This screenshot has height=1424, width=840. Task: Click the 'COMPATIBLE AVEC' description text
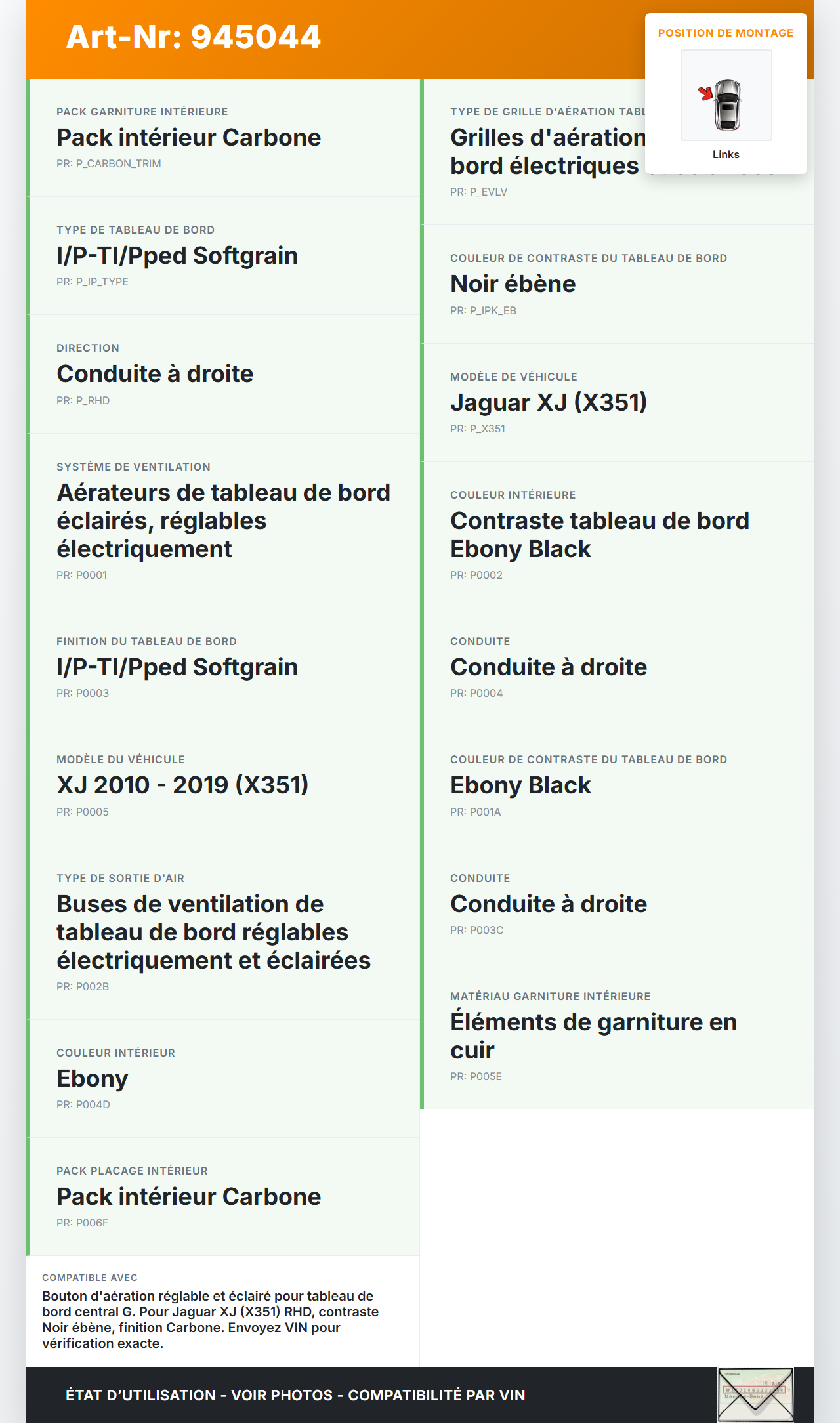click(210, 1319)
